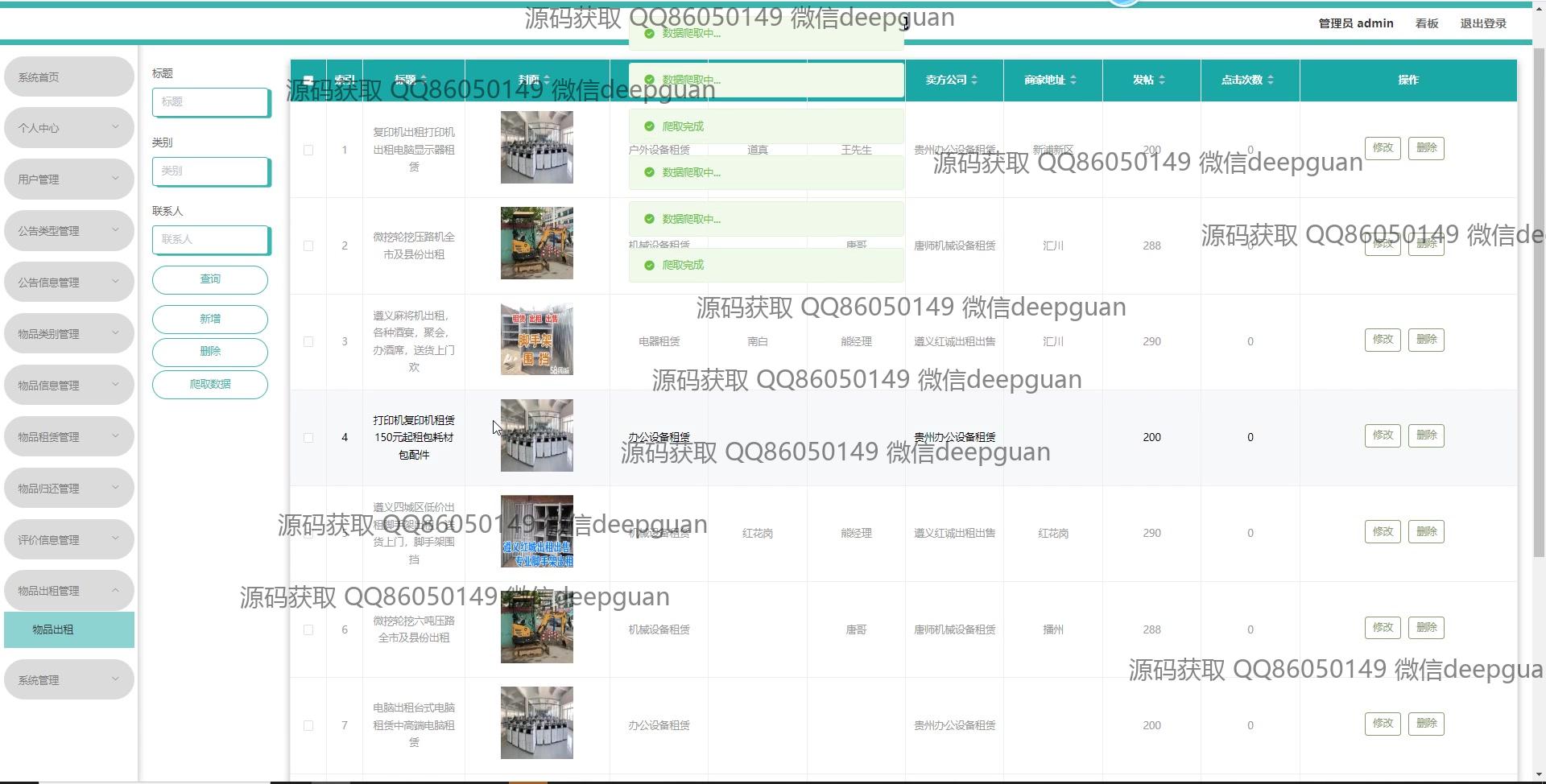Sort by 商家地址 column arrows

(x=1073, y=80)
